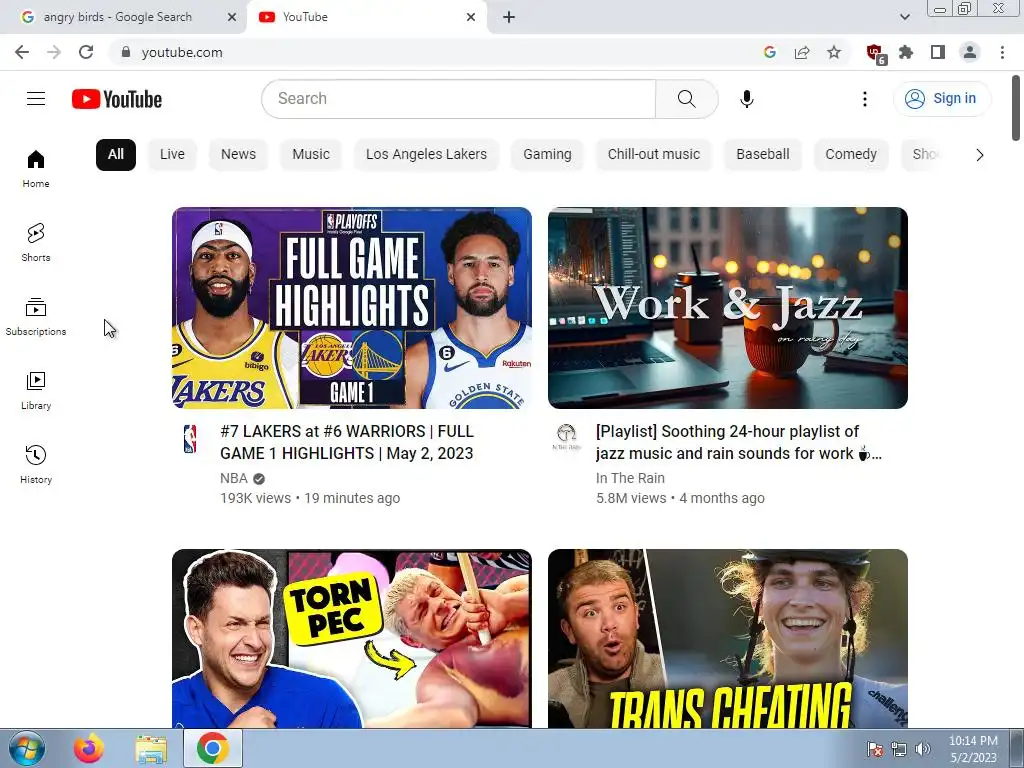This screenshot has height=768, width=1024.
Task: Play the Work & Jazz thumbnail
Action: (x=728, y=308)
